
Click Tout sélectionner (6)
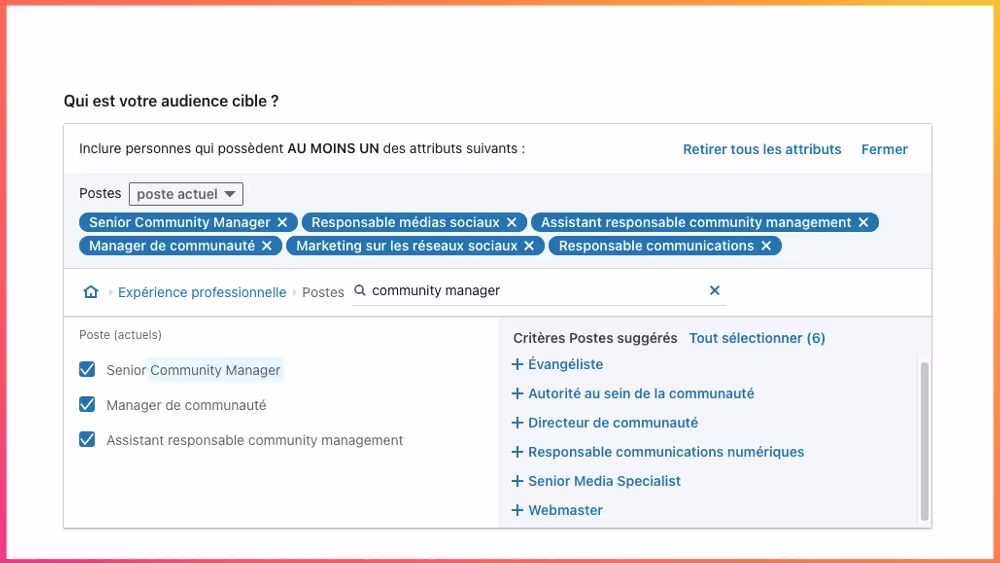757,339
